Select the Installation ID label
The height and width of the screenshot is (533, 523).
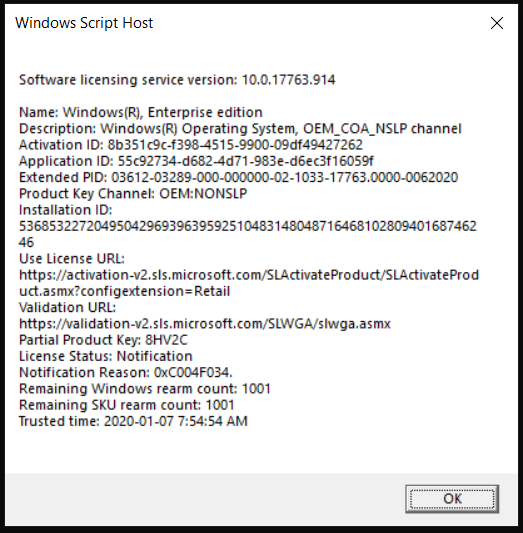click(66, 210)
